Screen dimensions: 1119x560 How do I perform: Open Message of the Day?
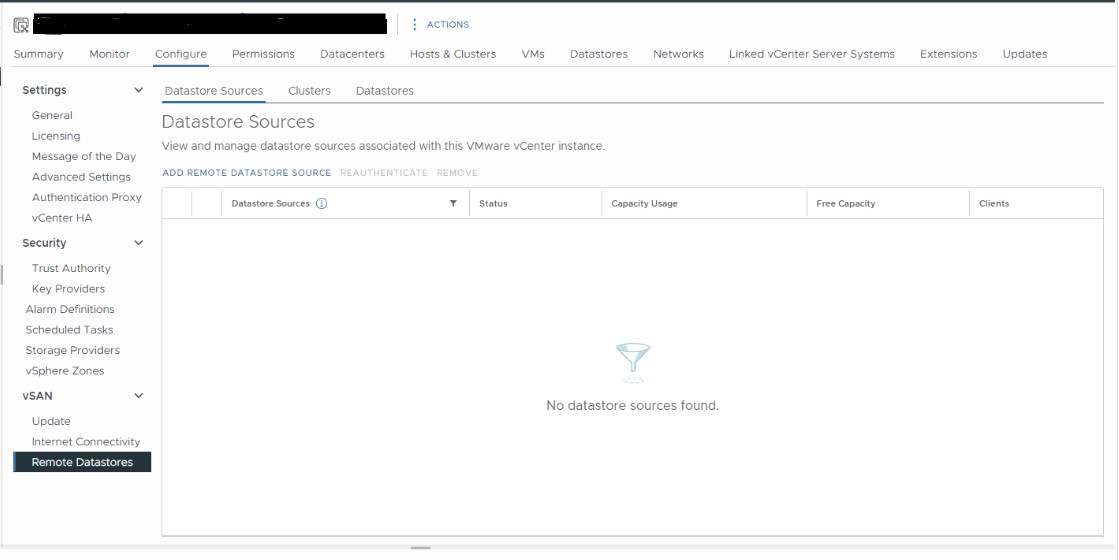[x=83, y=156]
